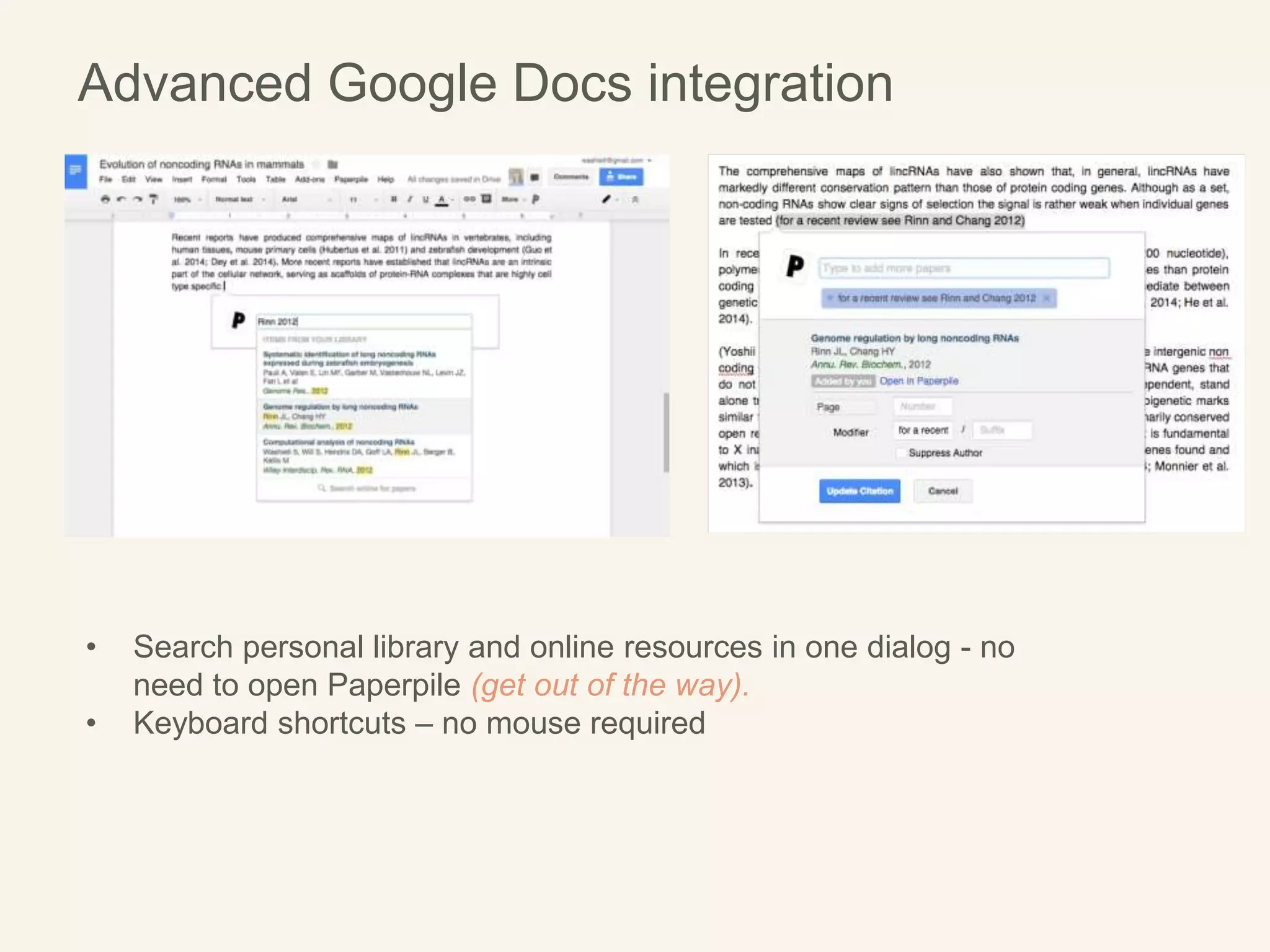The width and height of the screenshot is (1270, 952).
Task: Open the chat icon beside the avatar
Action: [535, 177]
